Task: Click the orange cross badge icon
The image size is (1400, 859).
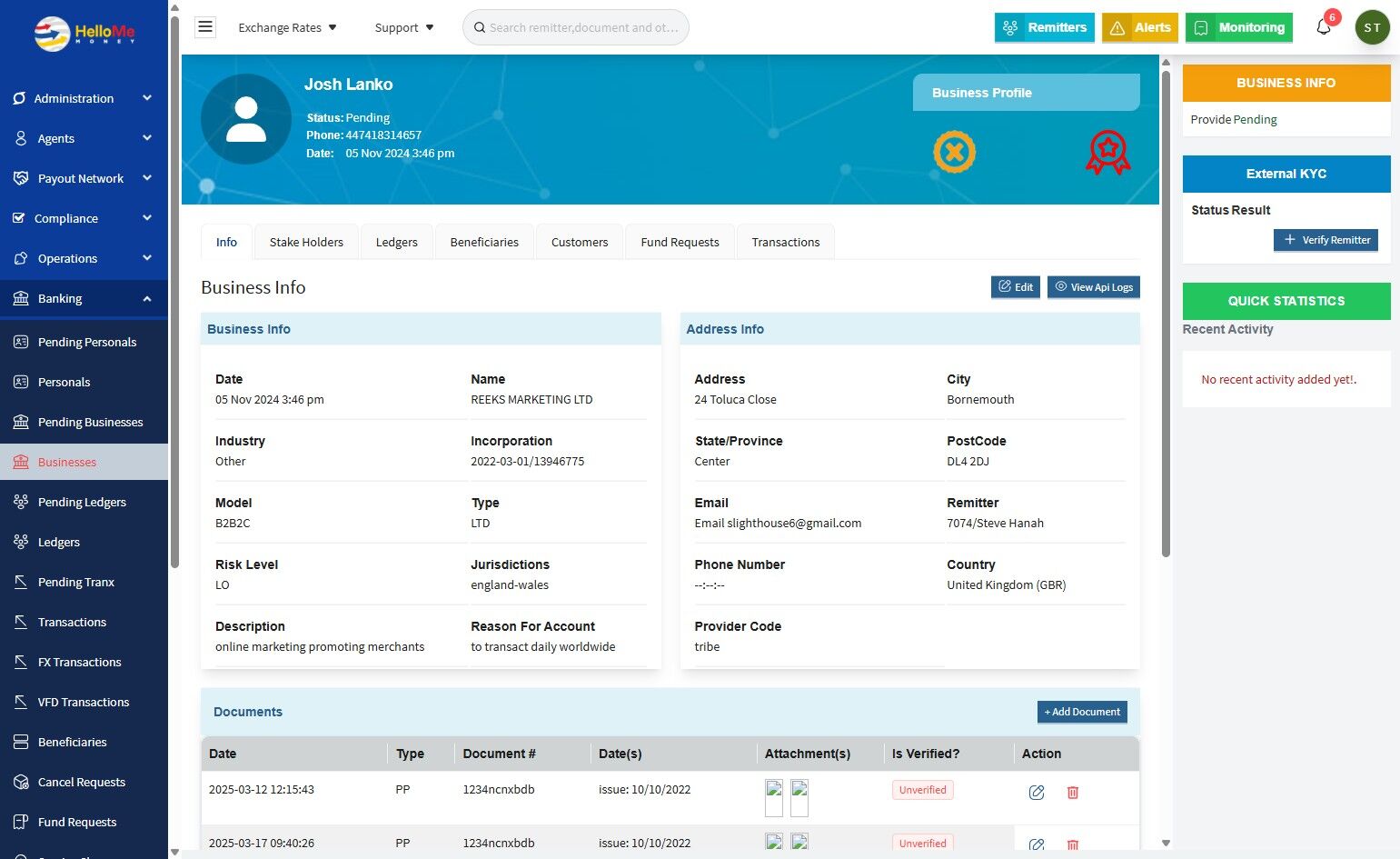Action: (954, 152)
